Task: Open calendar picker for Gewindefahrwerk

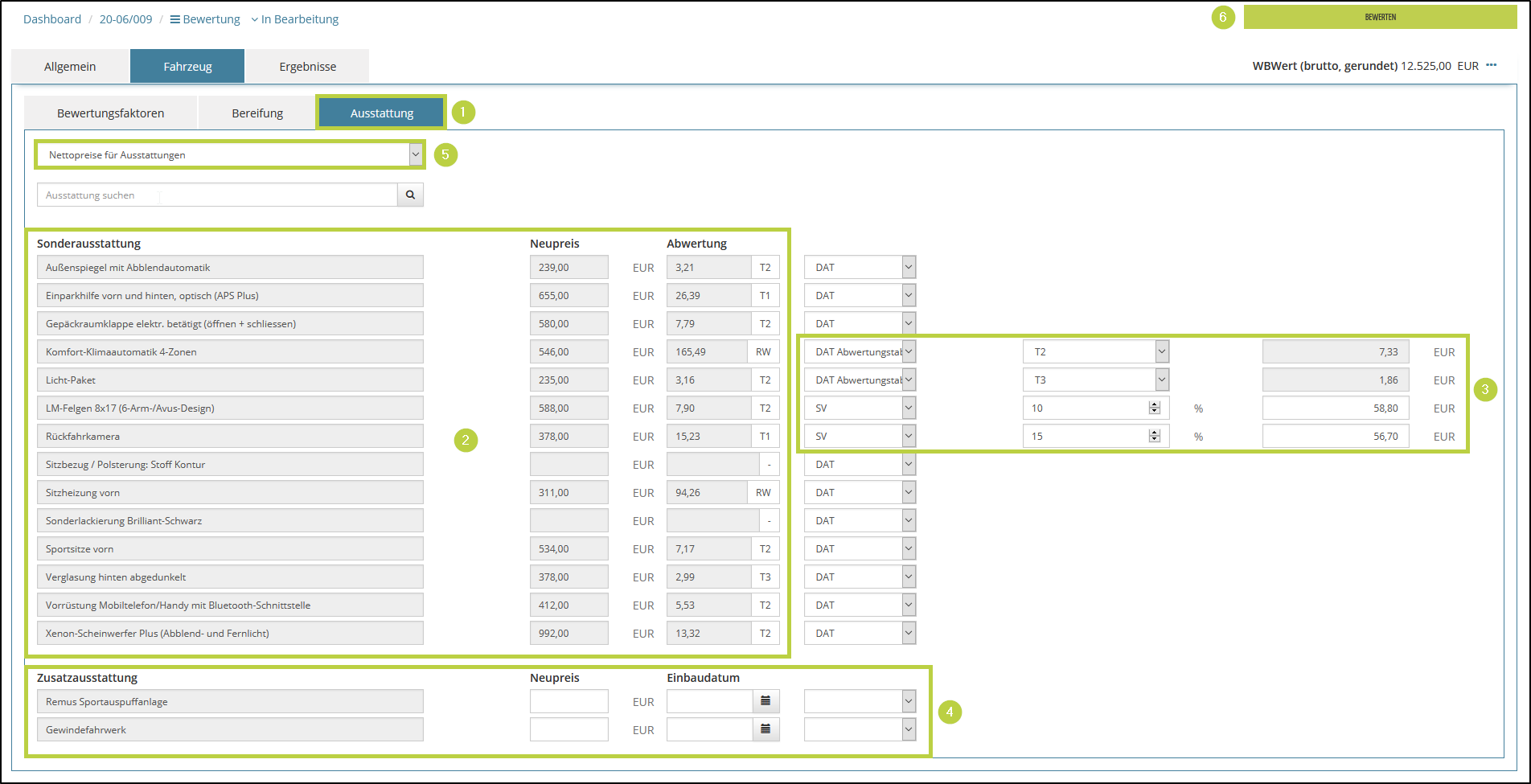Action: [x=765, y=729]
